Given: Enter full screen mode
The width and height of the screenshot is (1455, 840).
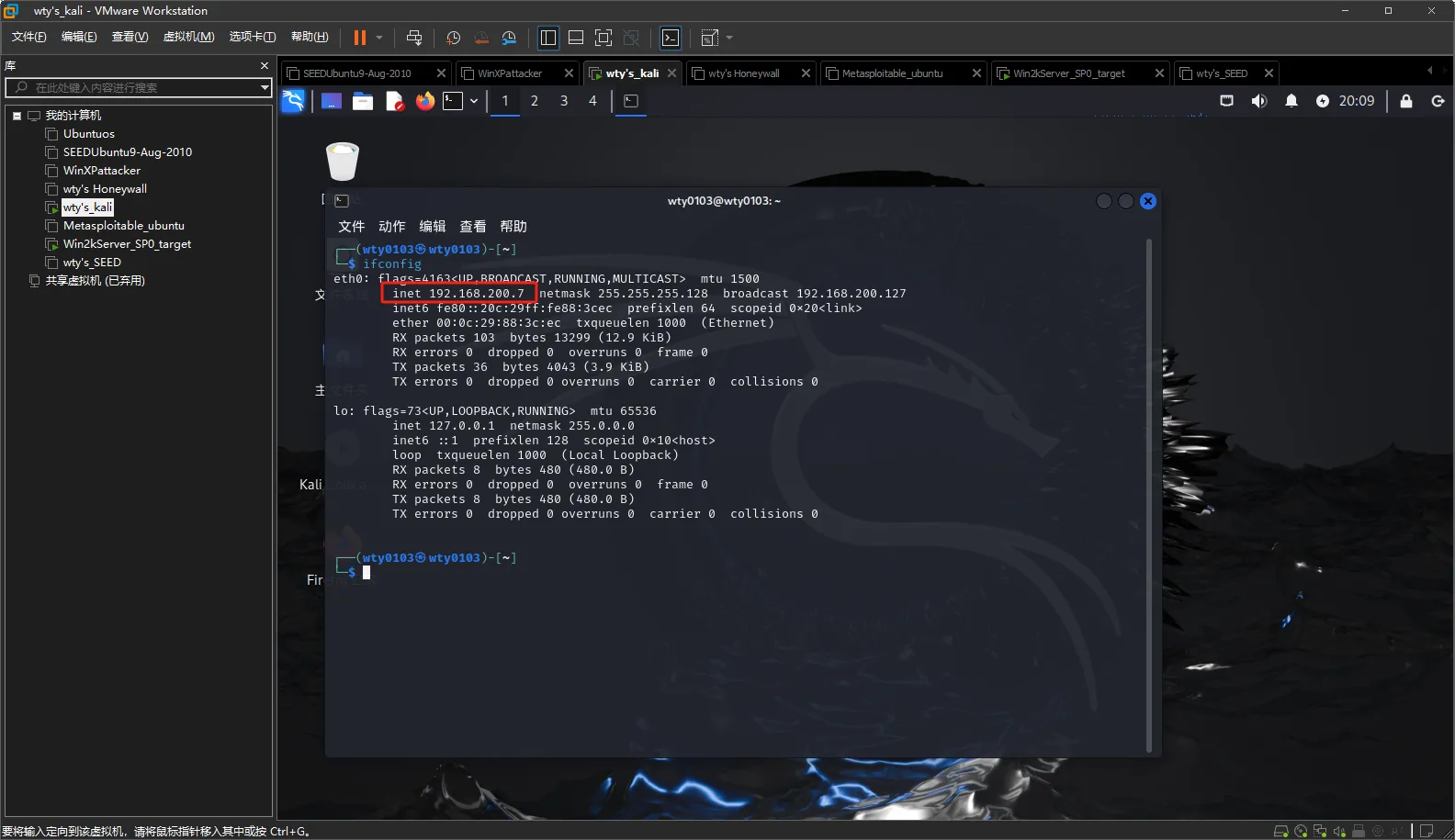Looking at the screenshot, I should coord(603,38).
